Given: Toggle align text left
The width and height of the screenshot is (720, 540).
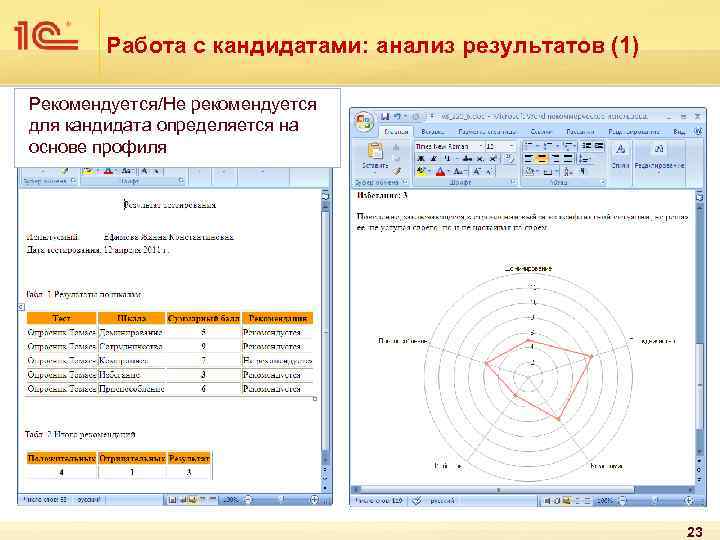Looking at the screenshot, I should pyautogui.click(x=528, y=158).
